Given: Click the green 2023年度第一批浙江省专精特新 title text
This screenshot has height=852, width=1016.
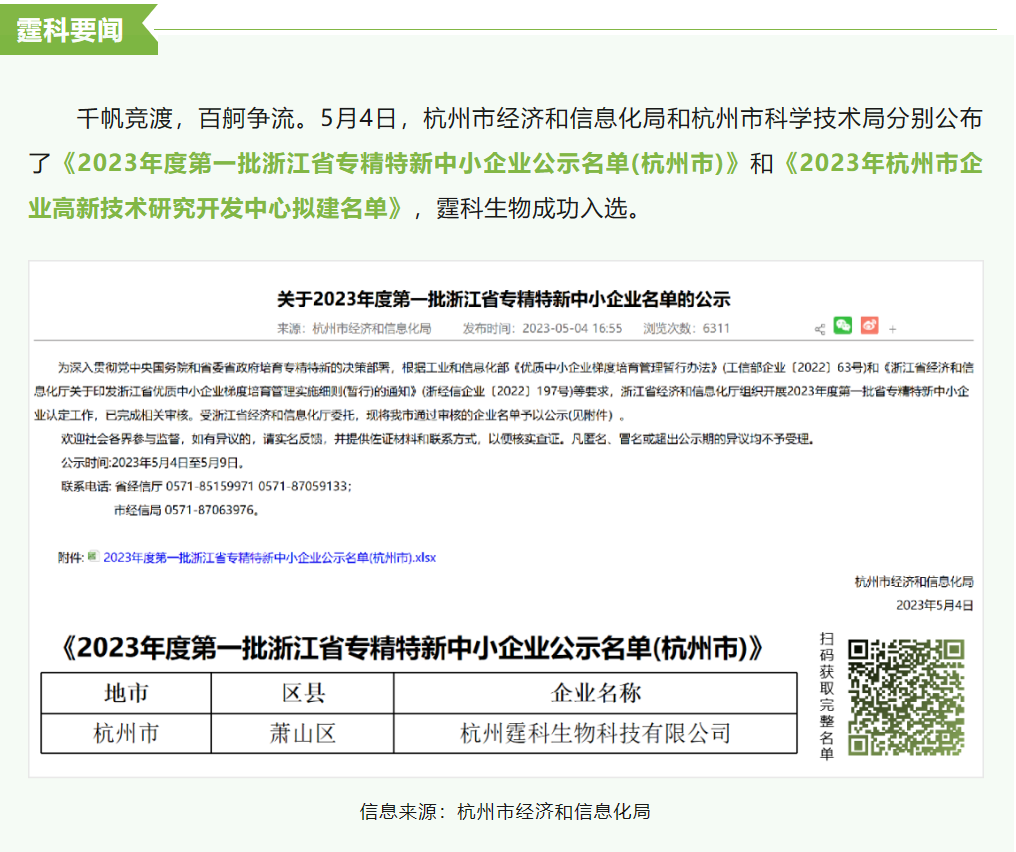Looking at the screenshot, I should click(400, 163).
